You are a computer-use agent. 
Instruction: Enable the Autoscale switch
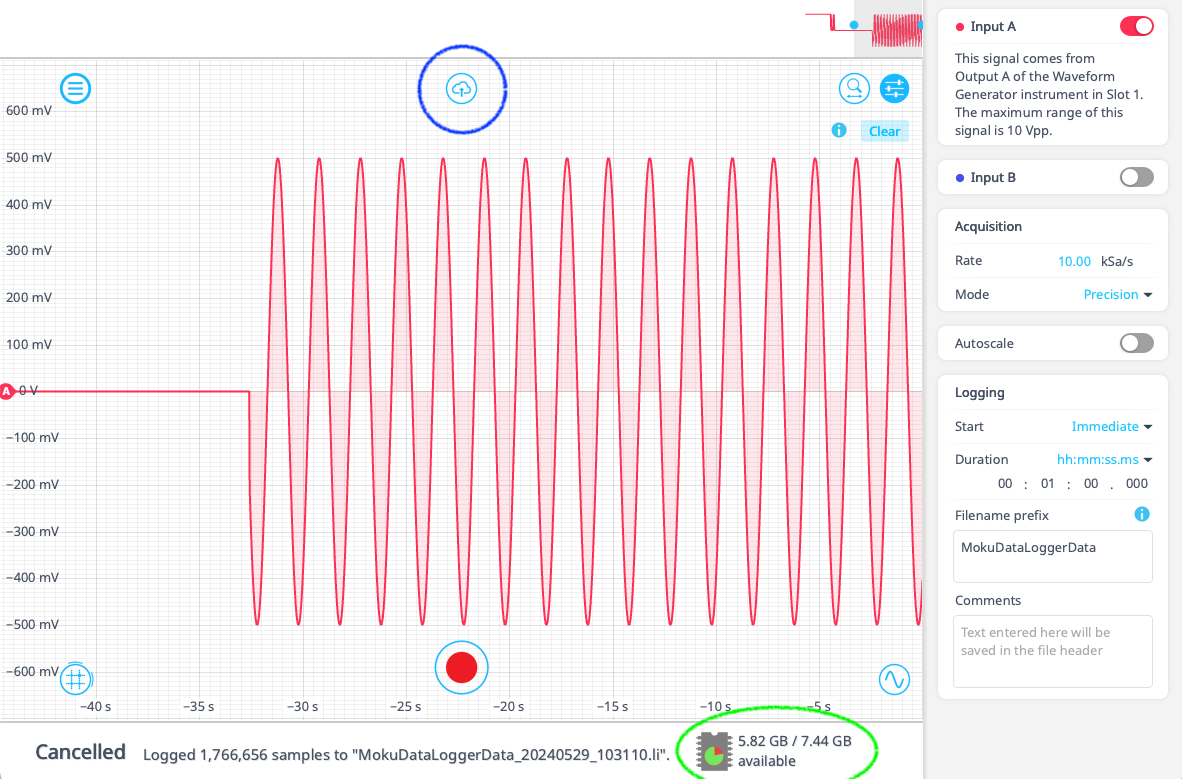1137,343
